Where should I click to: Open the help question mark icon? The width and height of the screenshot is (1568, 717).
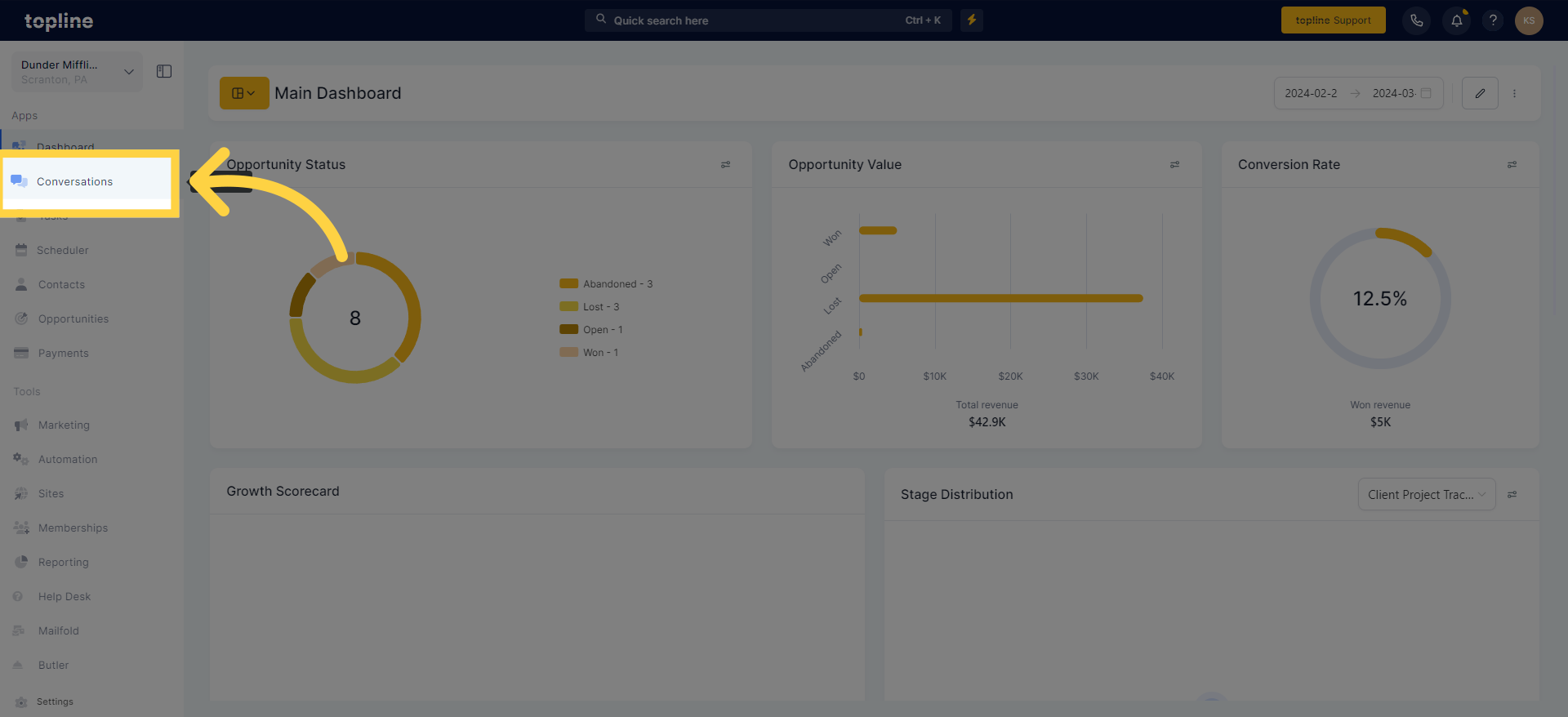pos(1493,20)
